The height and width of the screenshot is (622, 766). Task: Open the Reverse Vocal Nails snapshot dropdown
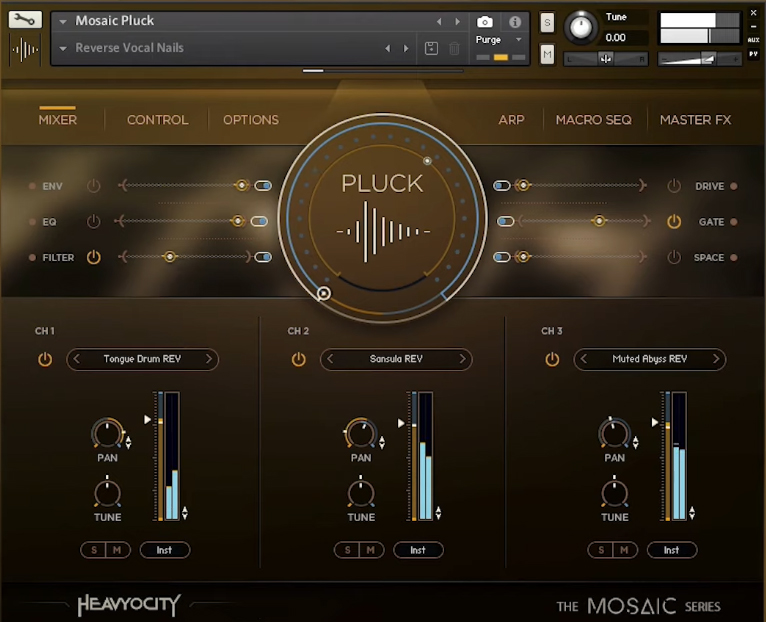coord(63,48)
